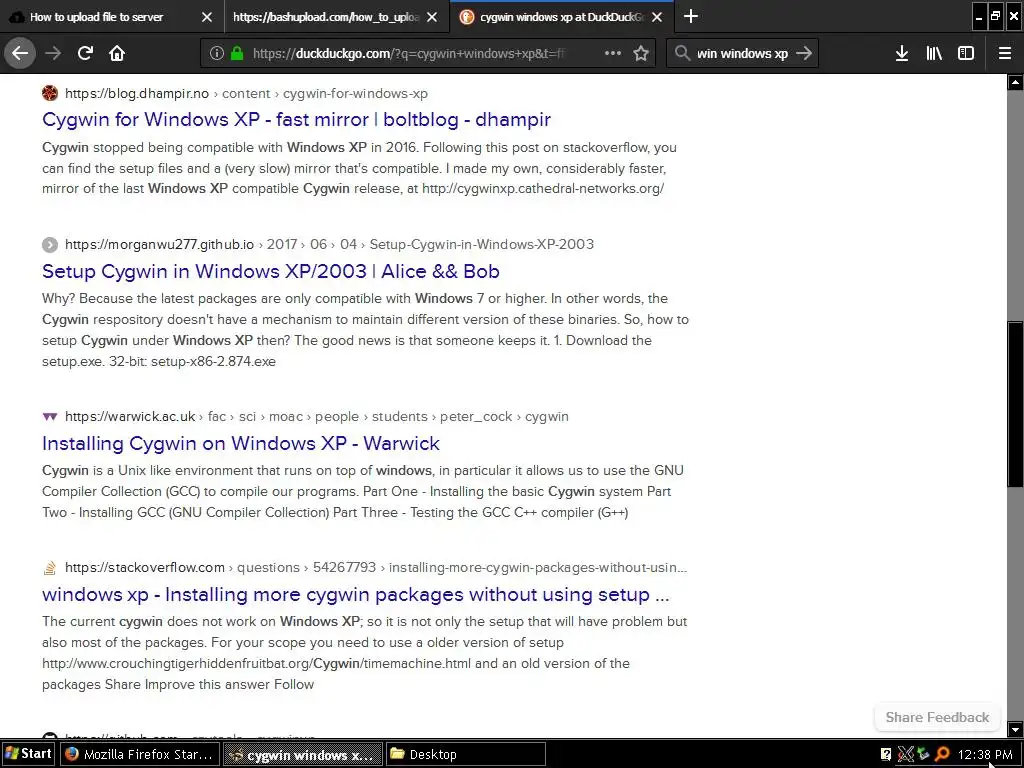Click the stackoverflow.com URL breadcrumb
Screen dimensions: 1024x768
(x=376, y=568)
